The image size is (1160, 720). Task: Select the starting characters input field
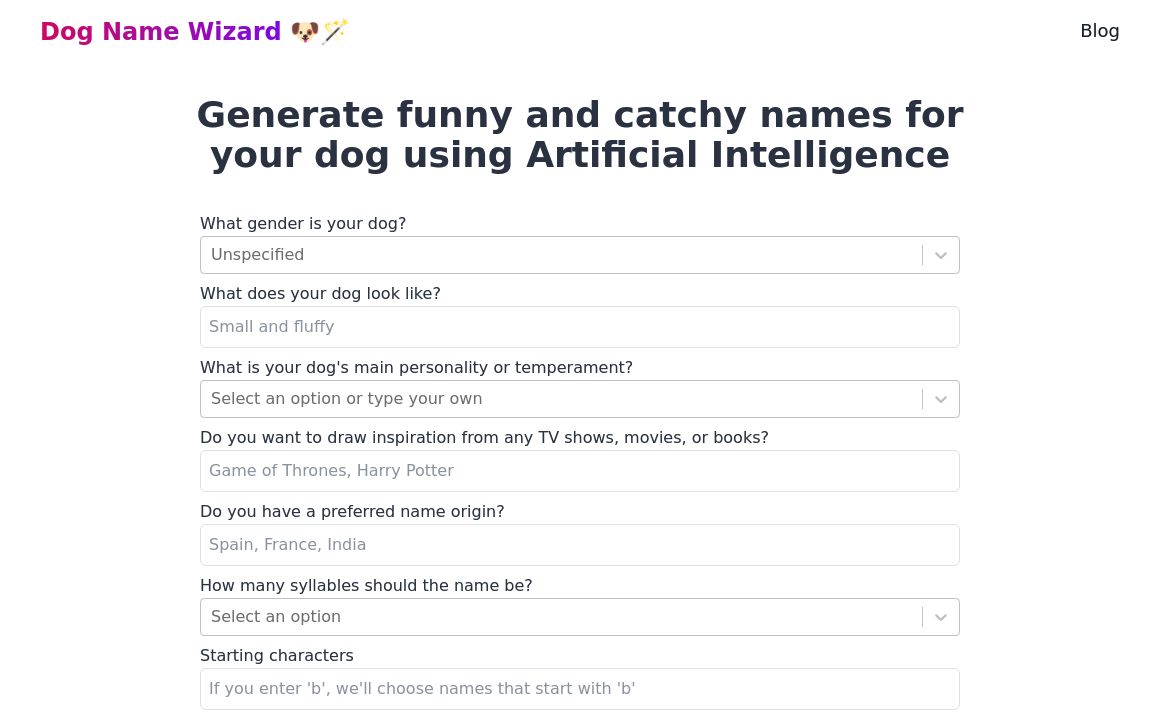[x=580, y=689]
